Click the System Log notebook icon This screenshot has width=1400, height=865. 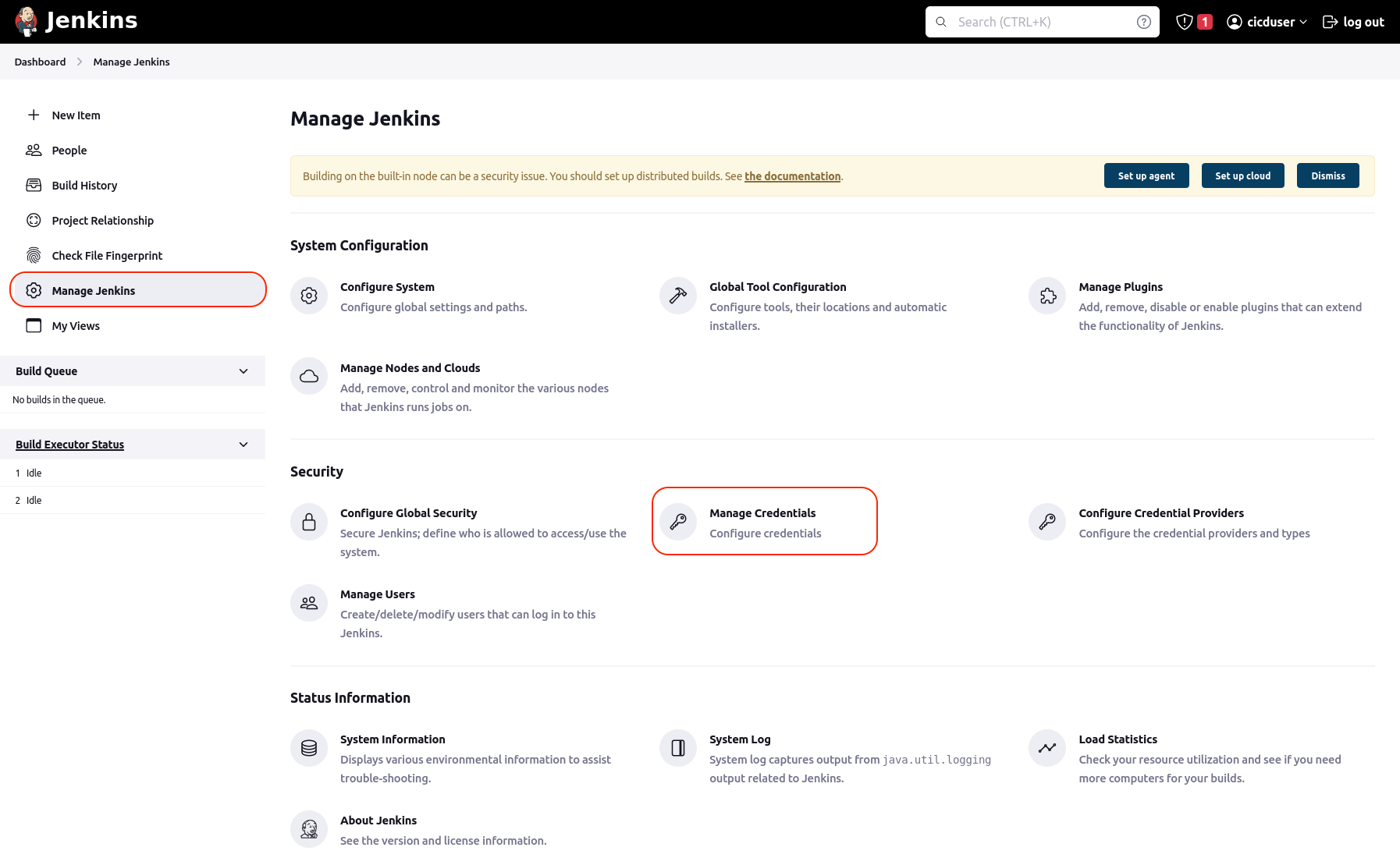678,748
